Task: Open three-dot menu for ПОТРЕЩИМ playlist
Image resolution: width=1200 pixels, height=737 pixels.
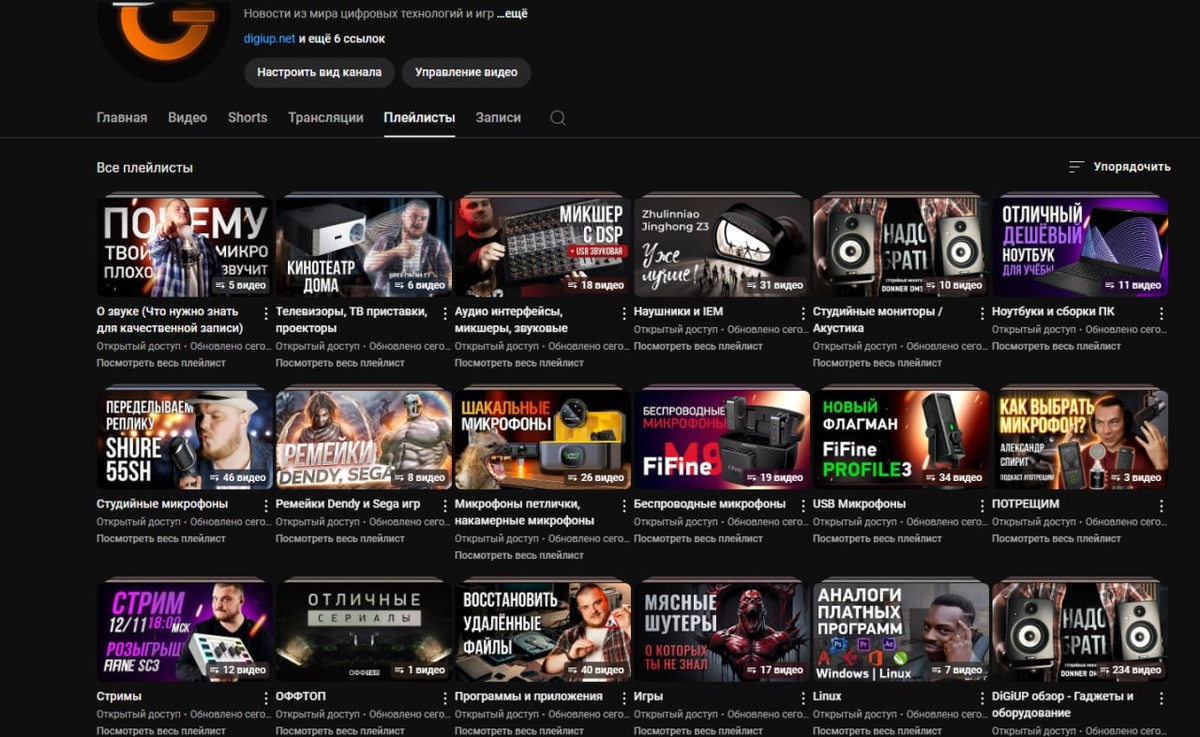Action: point(1161,505)
